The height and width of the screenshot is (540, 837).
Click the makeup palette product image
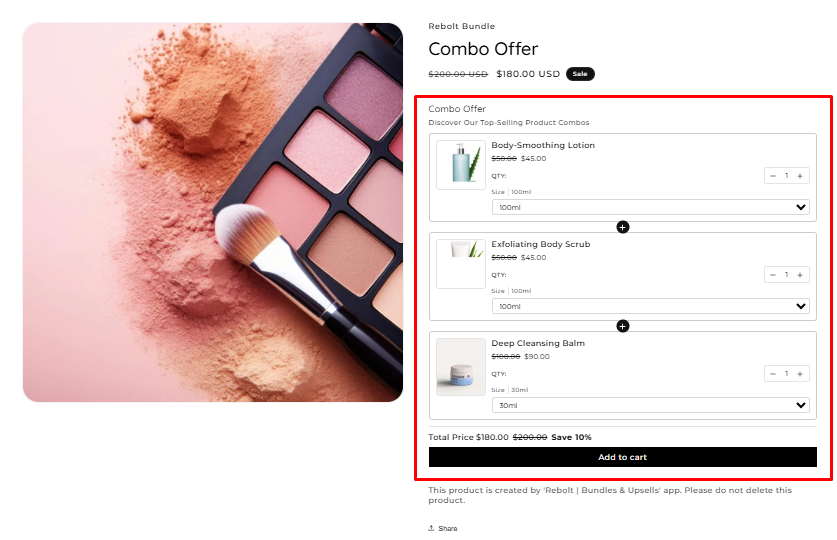pos(212,212)
